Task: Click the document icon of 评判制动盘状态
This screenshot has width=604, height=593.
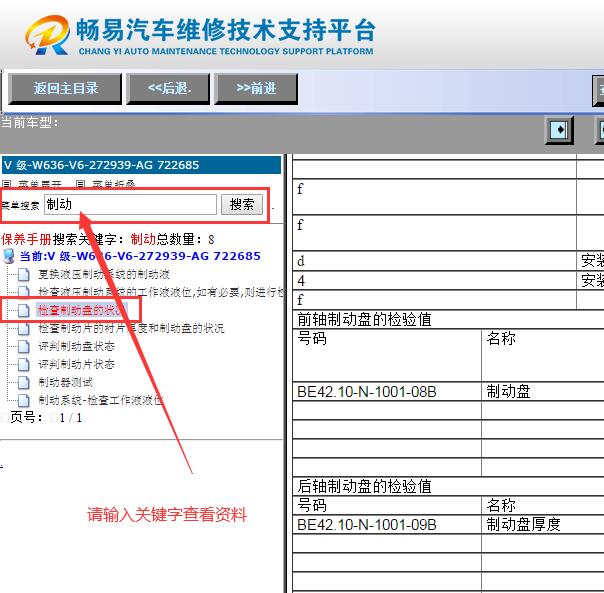Action: (x=23, y=347)
